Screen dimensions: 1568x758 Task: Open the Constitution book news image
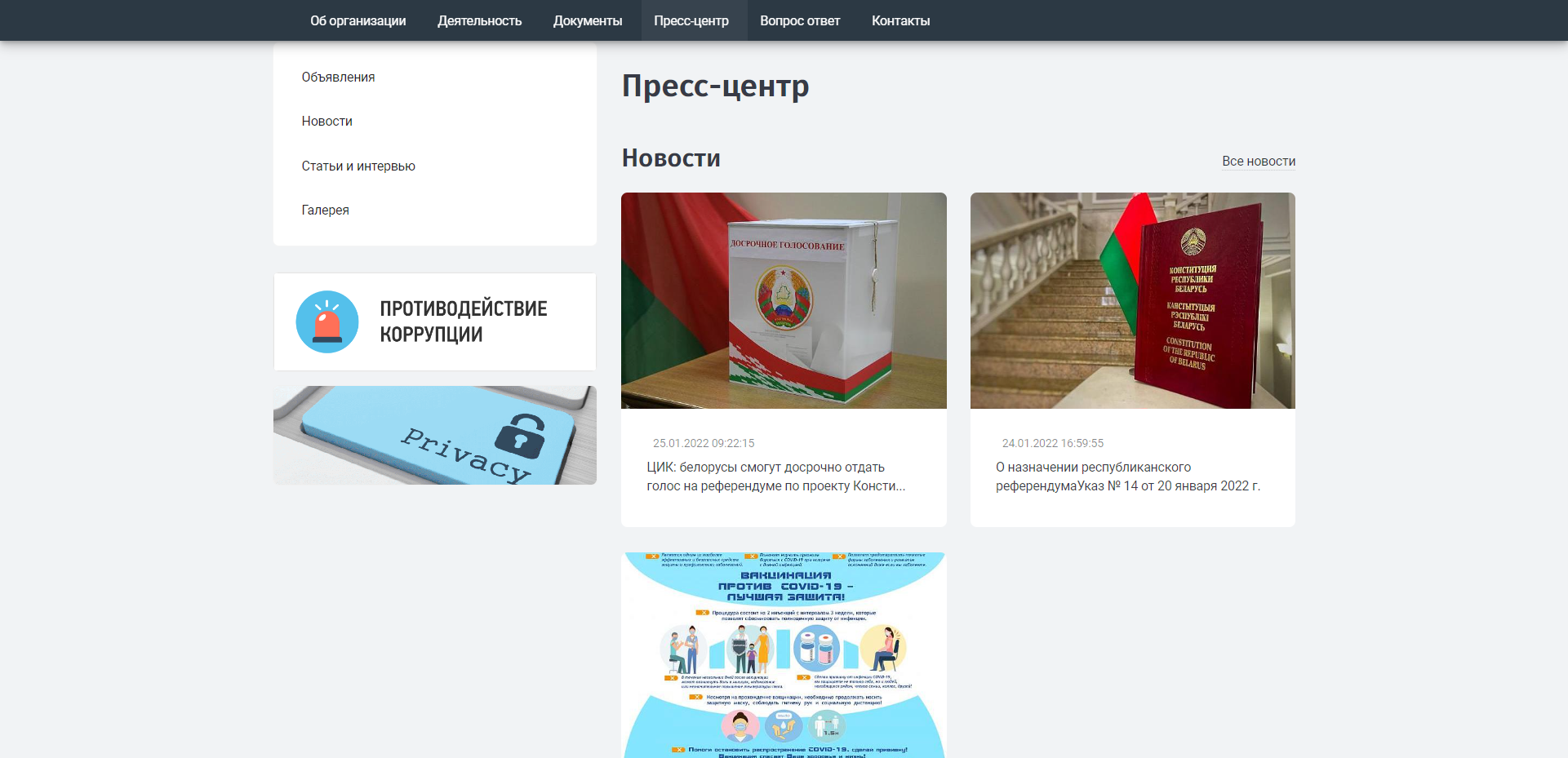pos(1133,300)
